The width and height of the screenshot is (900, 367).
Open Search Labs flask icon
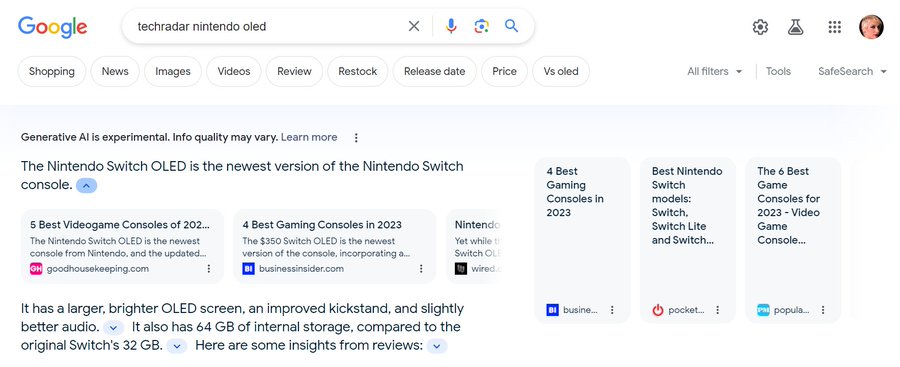(x=796, y=27)
